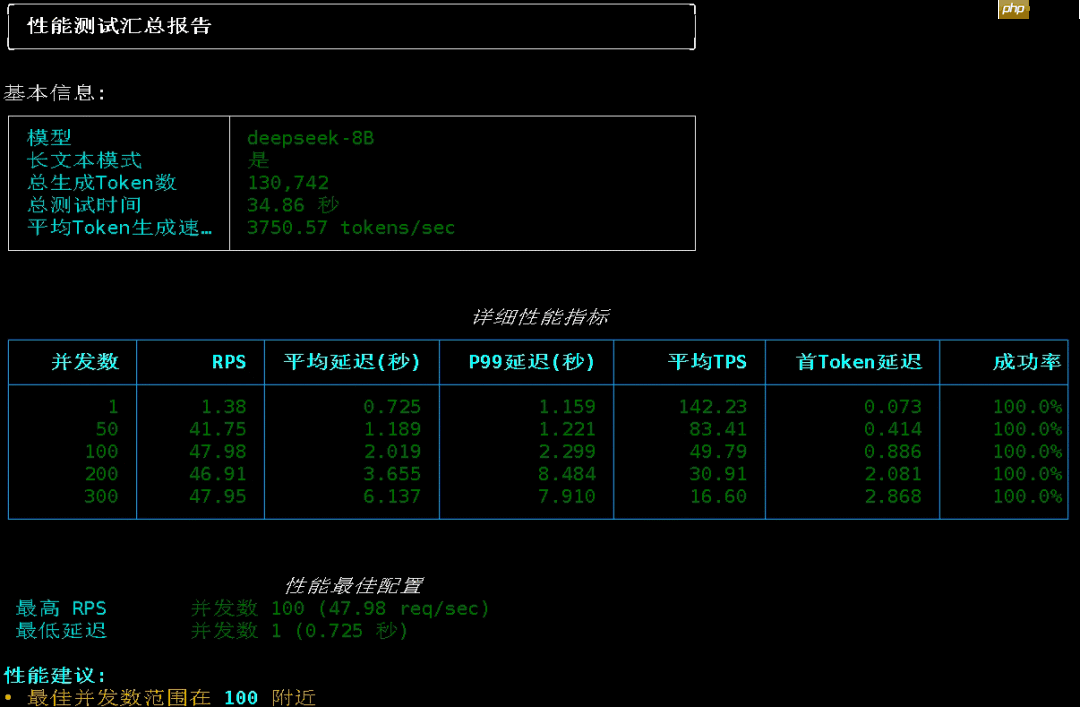Image resolution: width=1080 pixels, height=707 pixels.
Task: Click the php logo icon top right
Action: 1013,9
